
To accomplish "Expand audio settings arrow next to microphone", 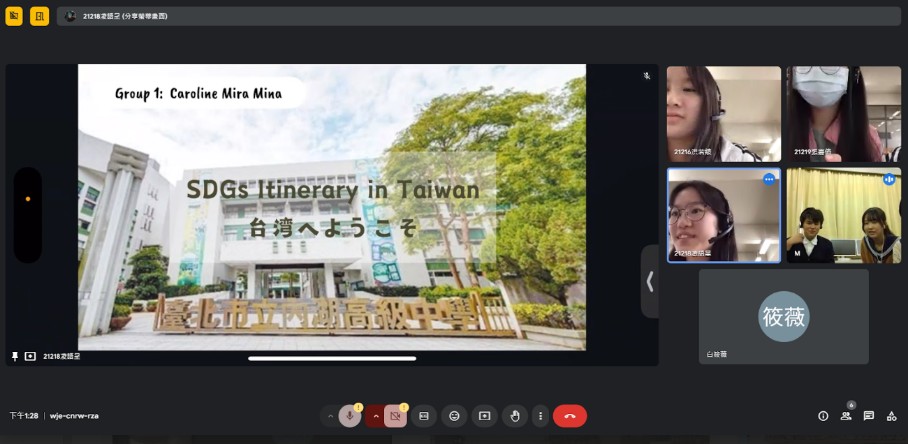I will pos(330,416).
